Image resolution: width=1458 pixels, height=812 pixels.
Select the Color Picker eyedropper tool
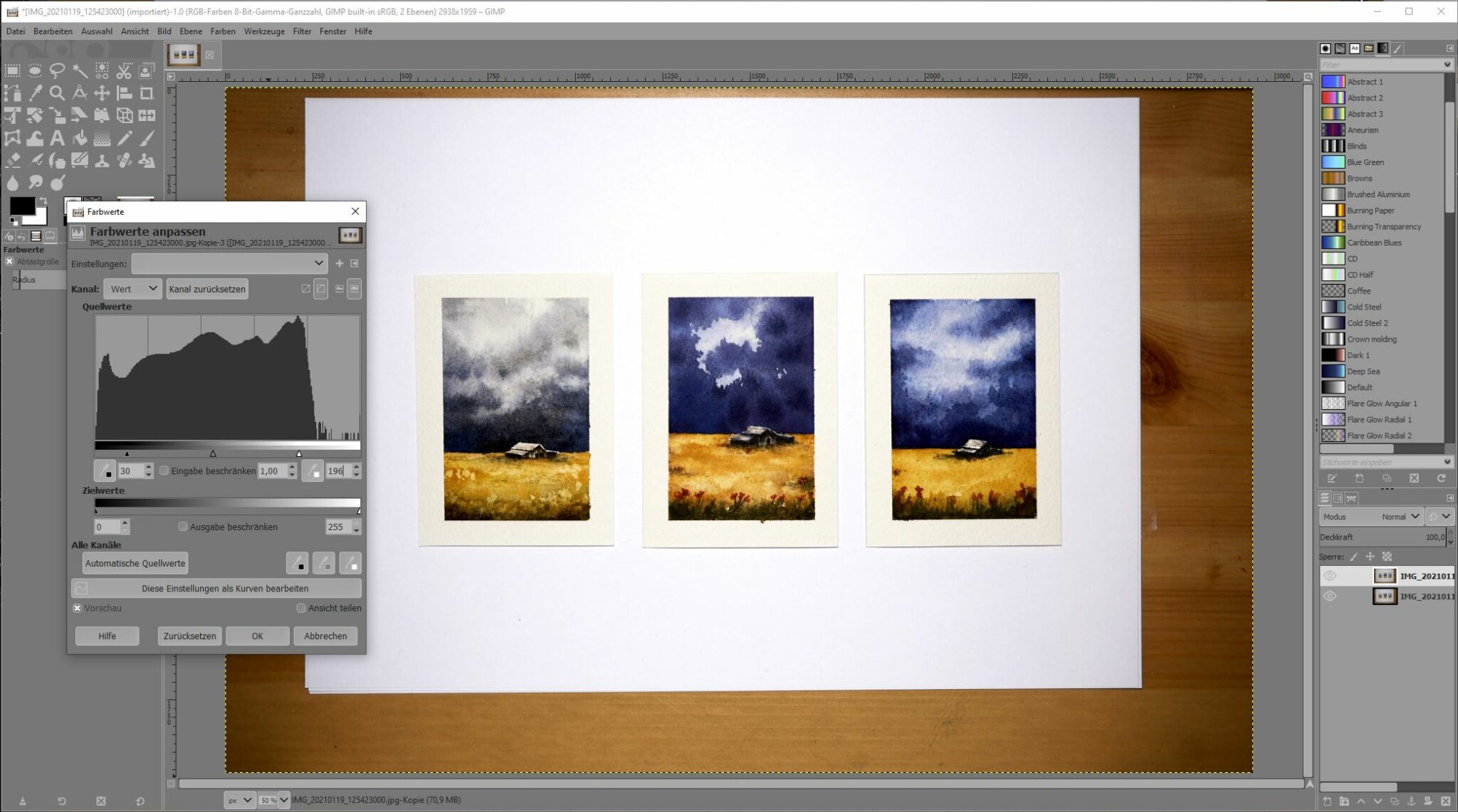[x=35, y=93]
